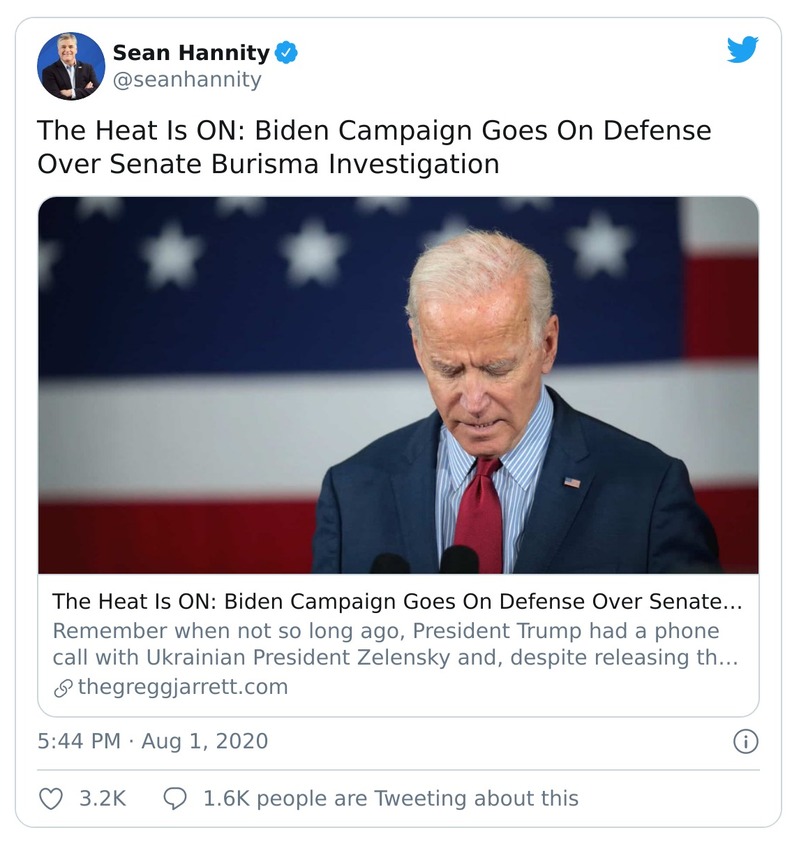Click the 3.2K likes count
This screenshot has width=799, height=844.
tap(102, 798)
